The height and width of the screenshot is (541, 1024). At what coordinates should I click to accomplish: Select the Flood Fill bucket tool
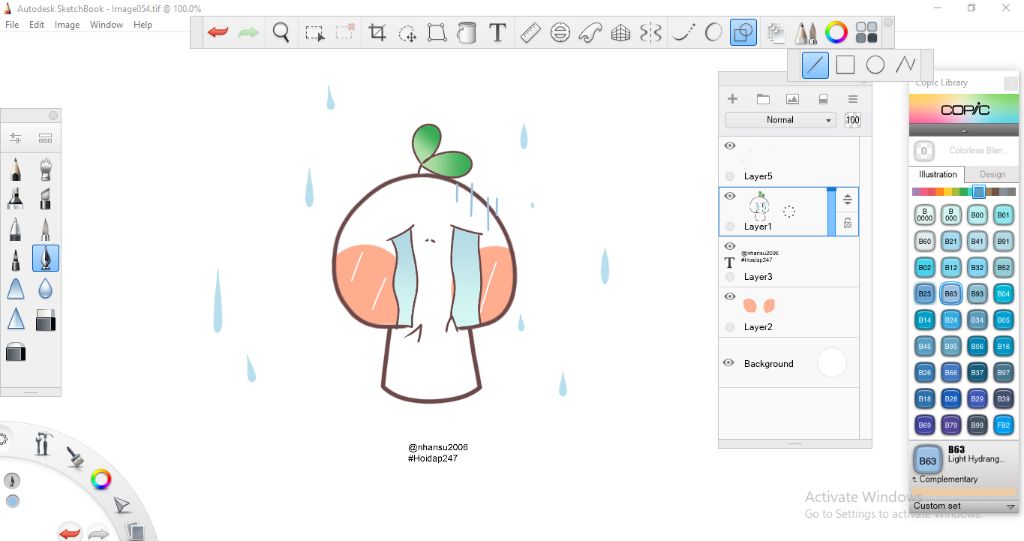coord(466,33)
